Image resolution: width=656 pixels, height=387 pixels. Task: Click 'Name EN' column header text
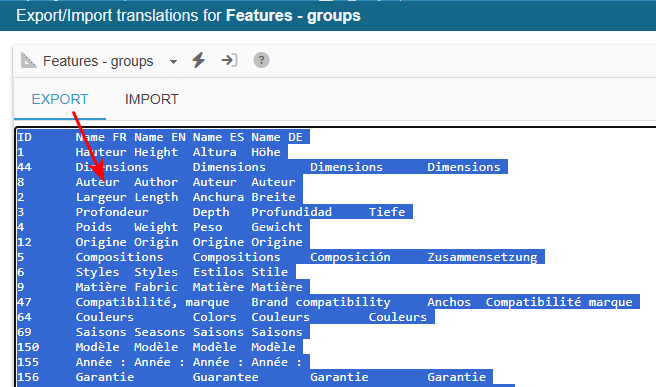[x=160, y=137]
